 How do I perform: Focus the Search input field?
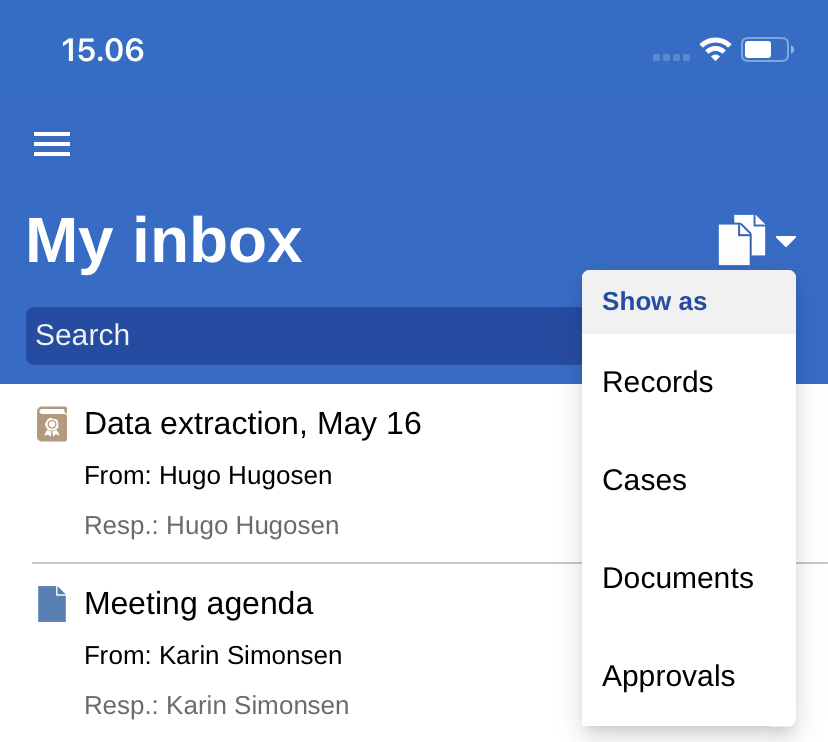[x=300, y=335]
